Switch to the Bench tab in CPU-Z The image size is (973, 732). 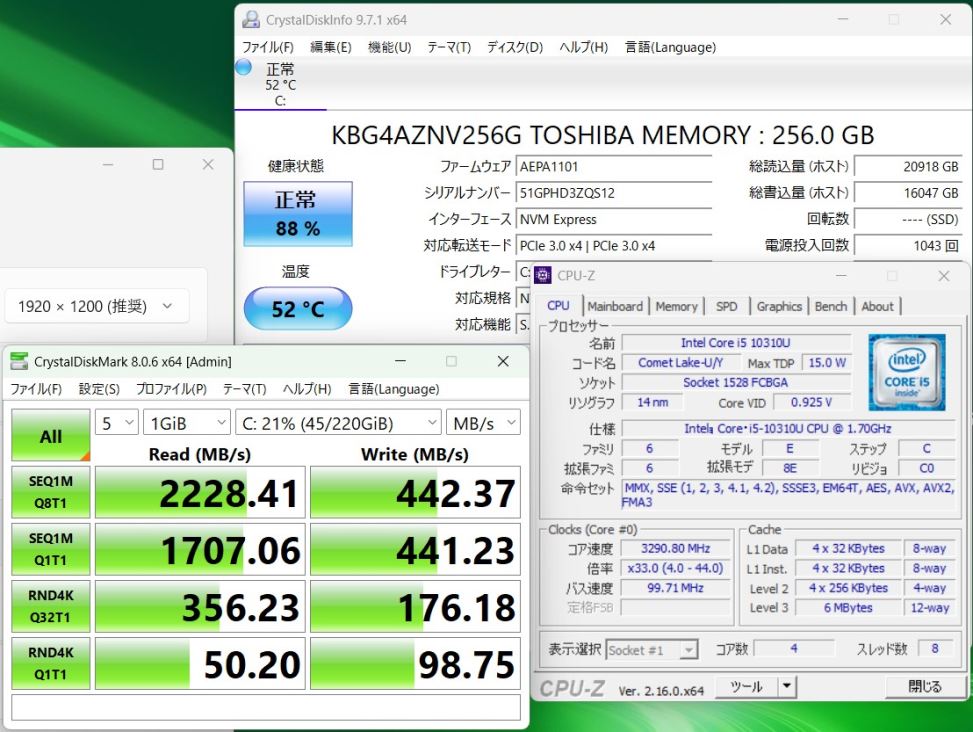(831, 306)
